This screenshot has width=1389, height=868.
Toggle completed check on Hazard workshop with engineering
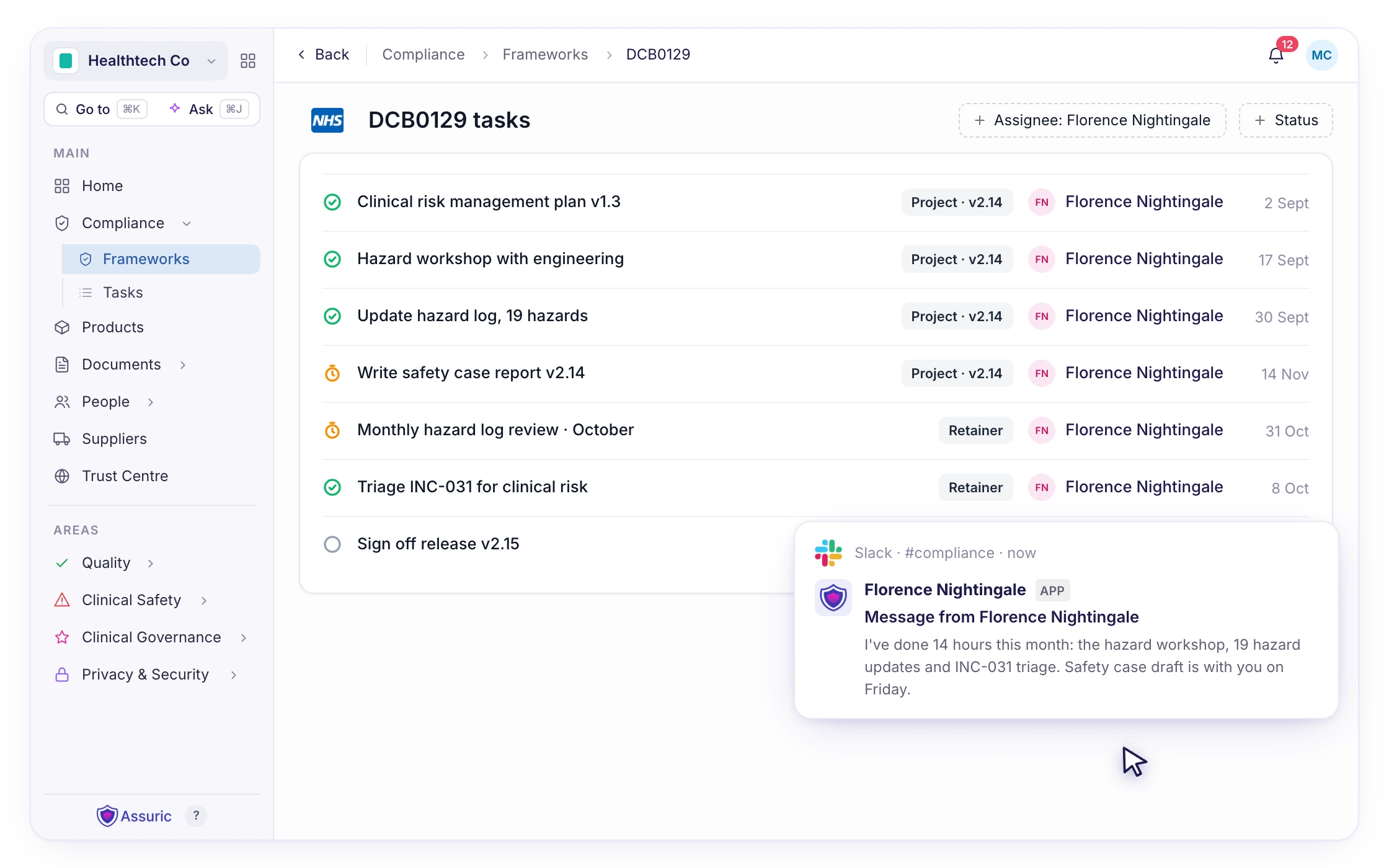(332, 259)
